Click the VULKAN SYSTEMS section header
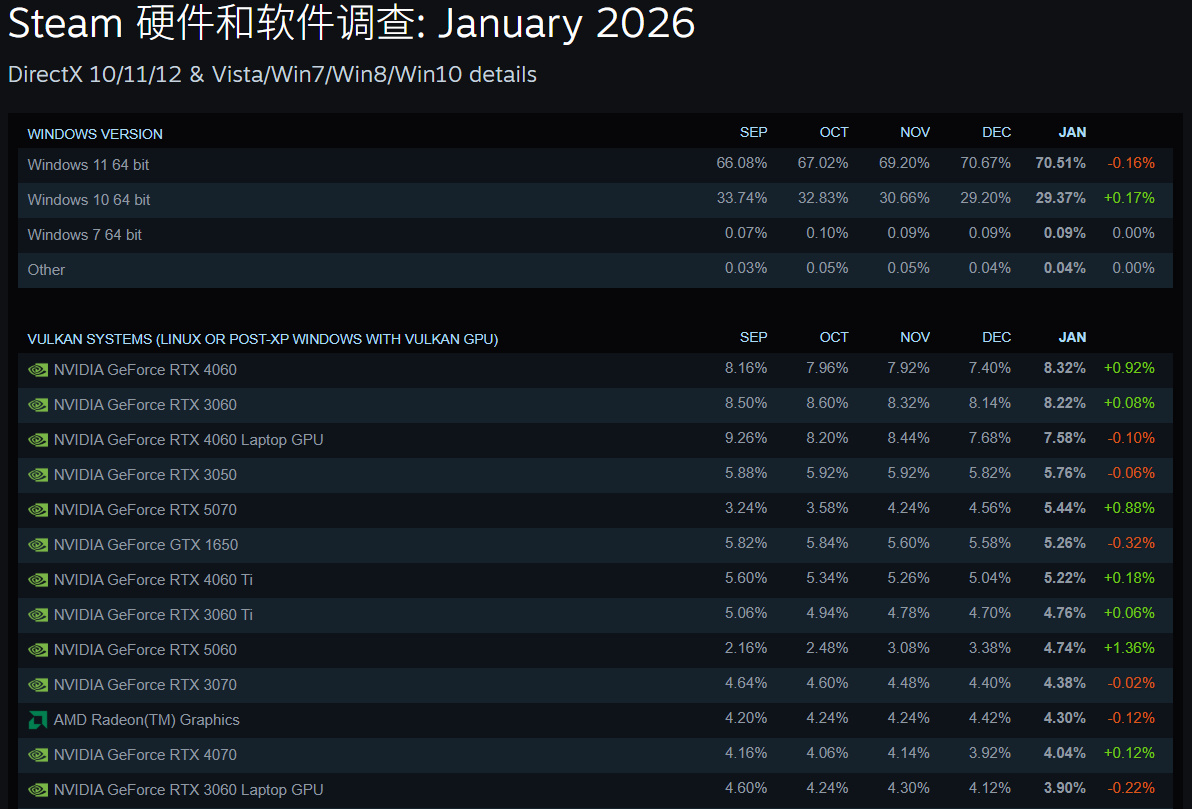This screenshot has height=809, width=1192. coord(262,339)
